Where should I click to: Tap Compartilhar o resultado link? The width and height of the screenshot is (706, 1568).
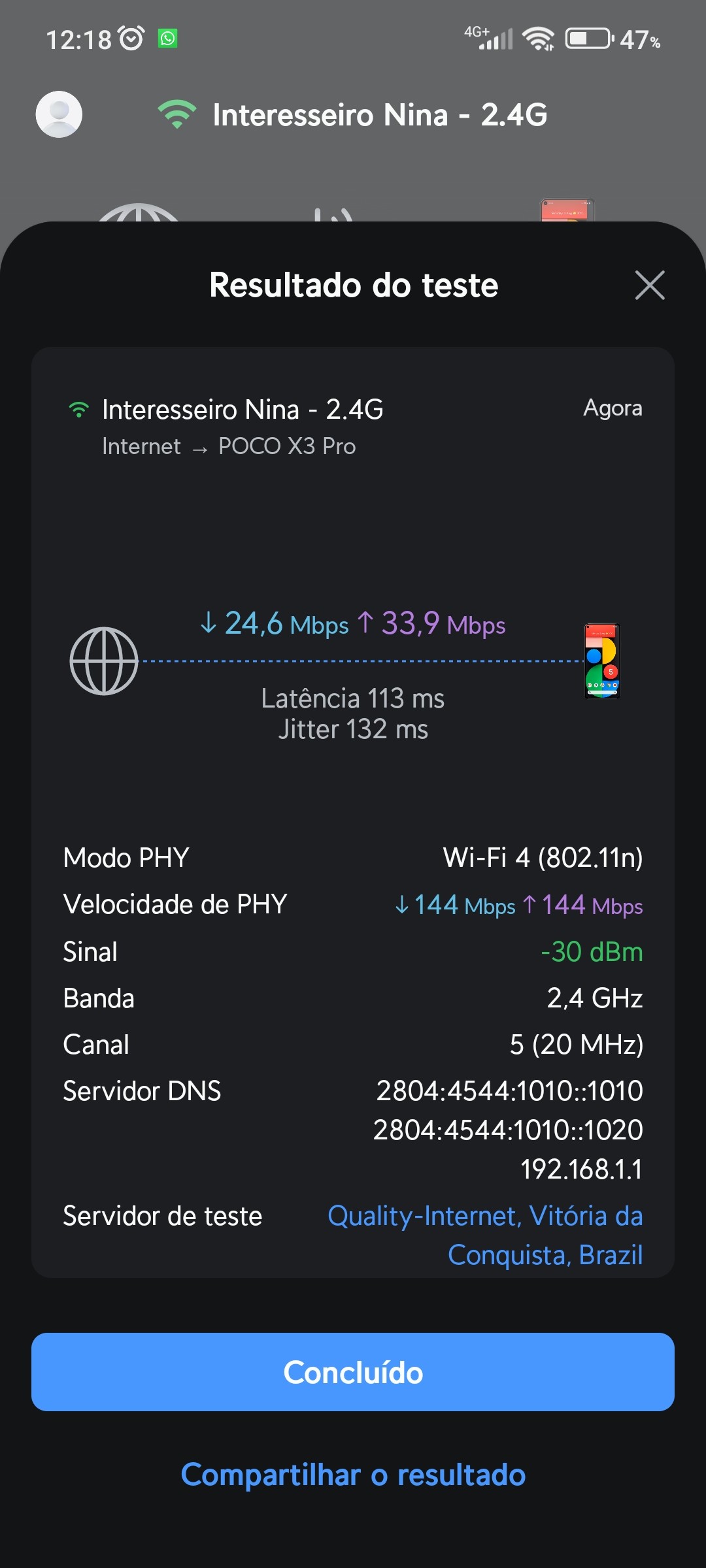pos(353,1475)
